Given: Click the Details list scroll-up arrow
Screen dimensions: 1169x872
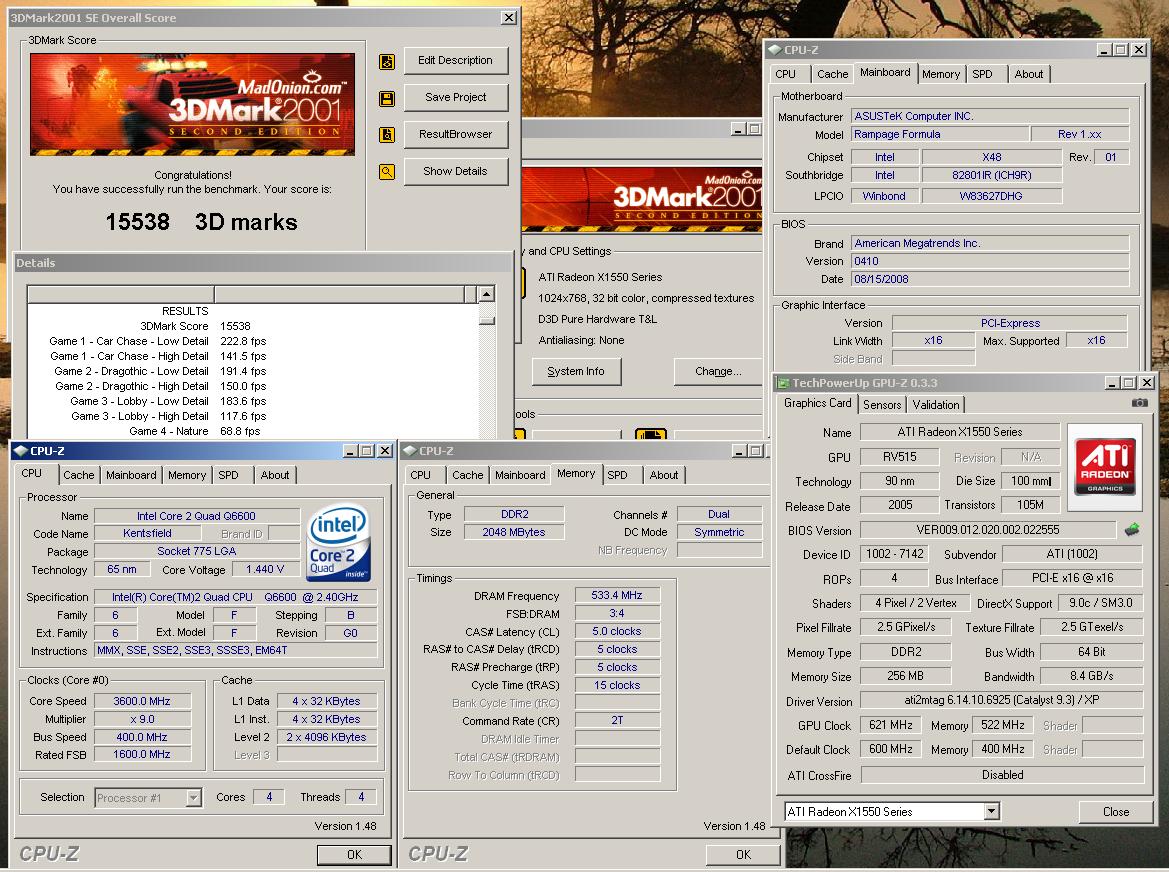Looking at the screenshot, I should pyautogui.click(x=487, y=294).
